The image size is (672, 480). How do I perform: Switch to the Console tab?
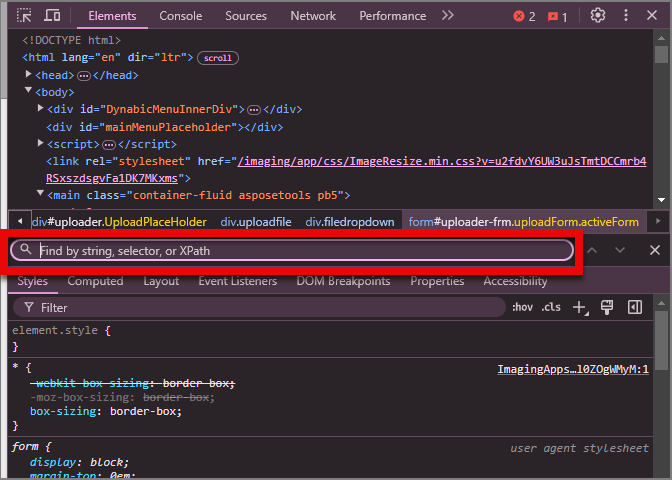(181, 16)
